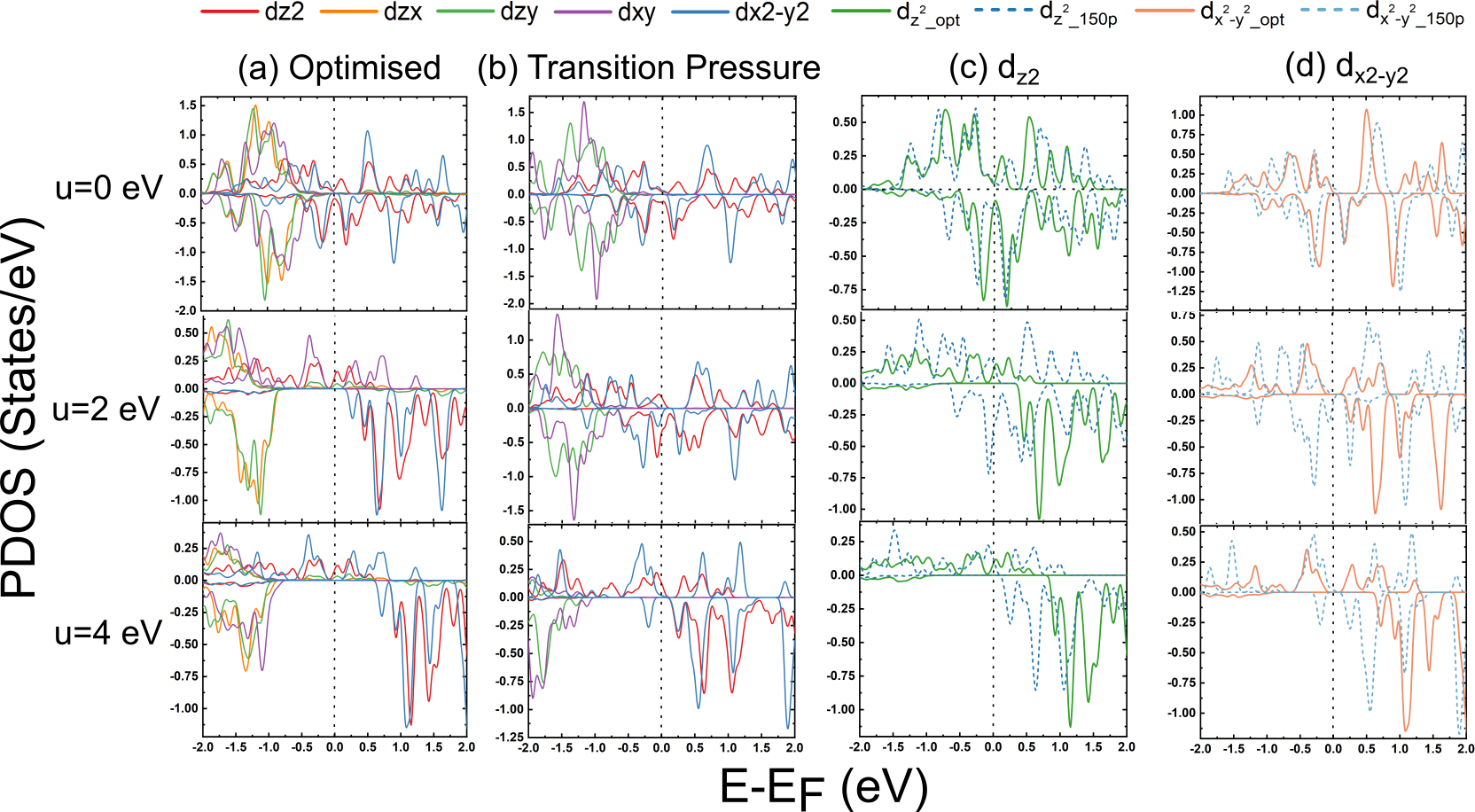
Task: Click the orange dzx legend line sample
Action: pyautogui.click(x=348, y=12)
